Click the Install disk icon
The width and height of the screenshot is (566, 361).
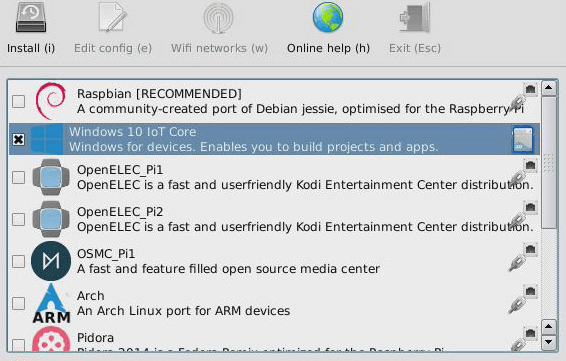[x=31, y=17]
